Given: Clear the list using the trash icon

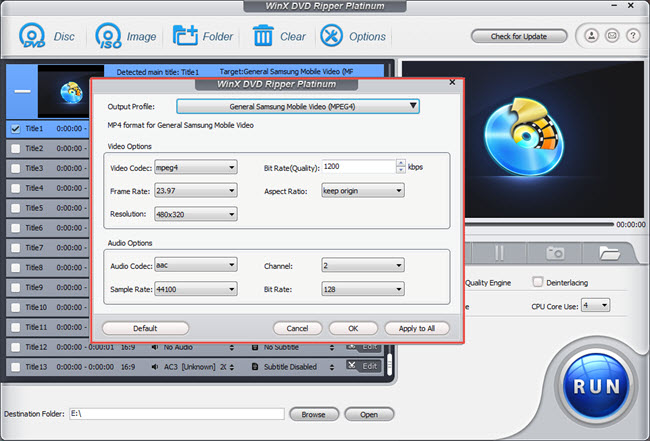Looking at the screenshot, I should tap(263, 36).
